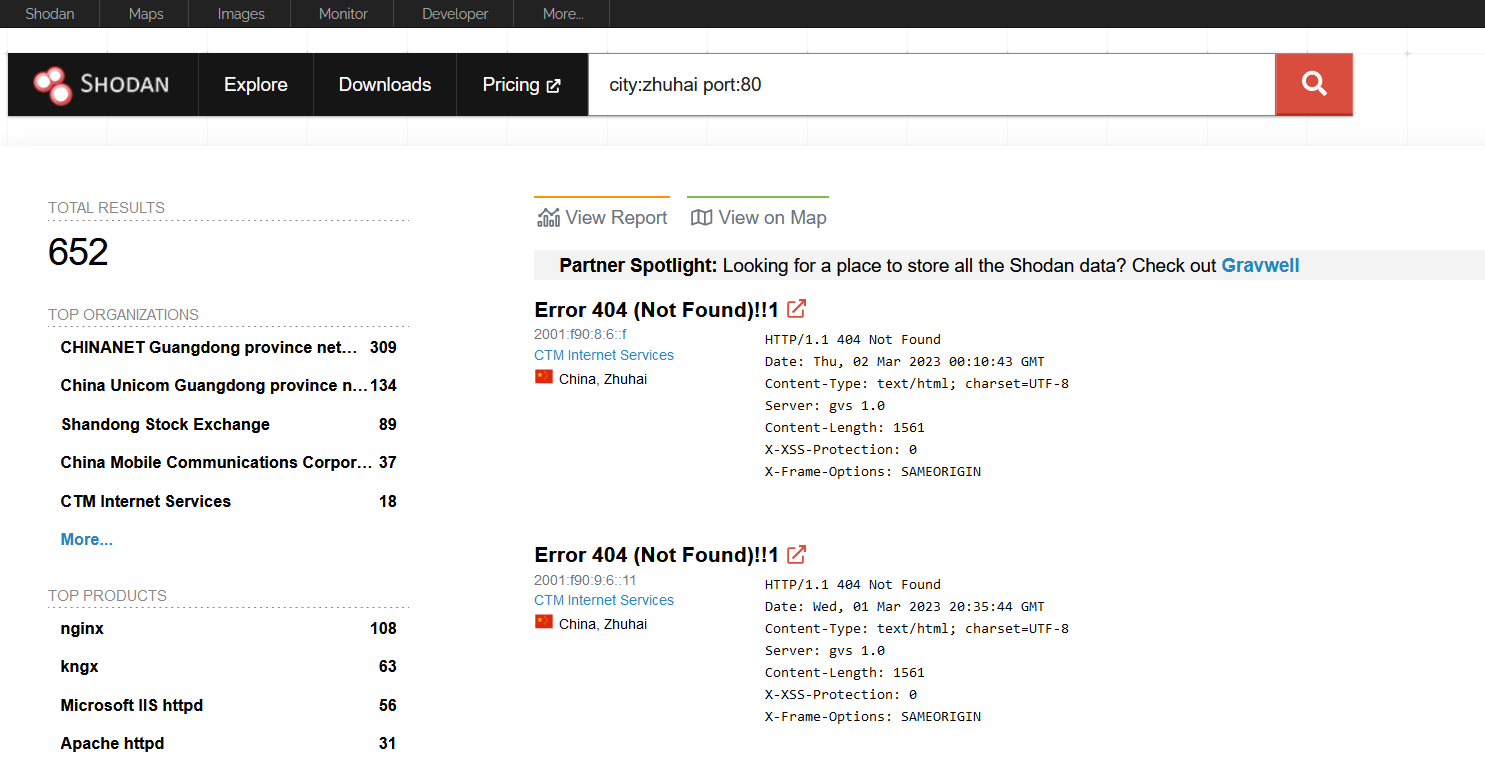Viewport: 1485px width, 776px height.
Task: Click China flag icon in first result
Action: [544, 377]
